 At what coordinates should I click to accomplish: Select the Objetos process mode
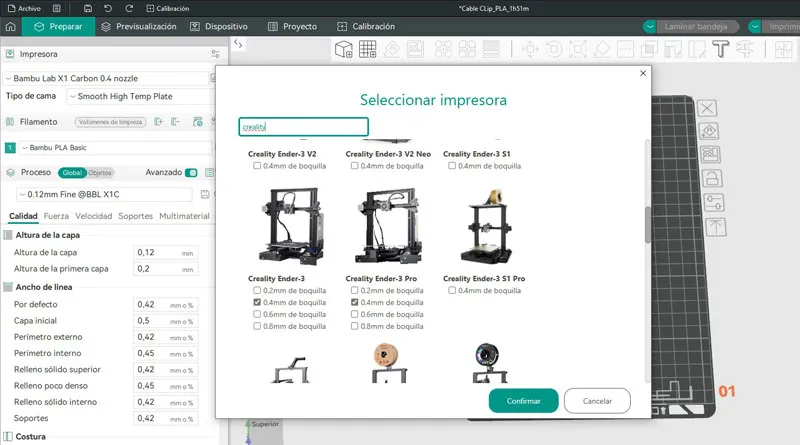pyautogui.click(x=100, y=173)
